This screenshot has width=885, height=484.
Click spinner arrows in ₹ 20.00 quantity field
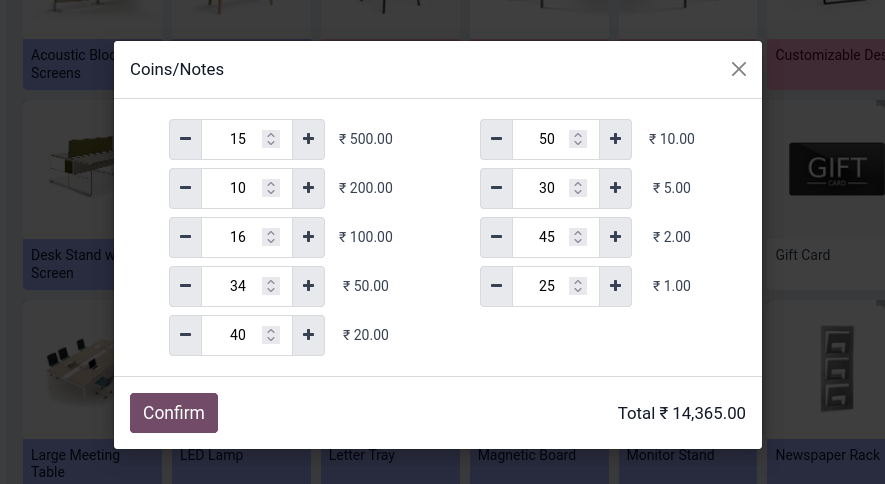point(271,335)
